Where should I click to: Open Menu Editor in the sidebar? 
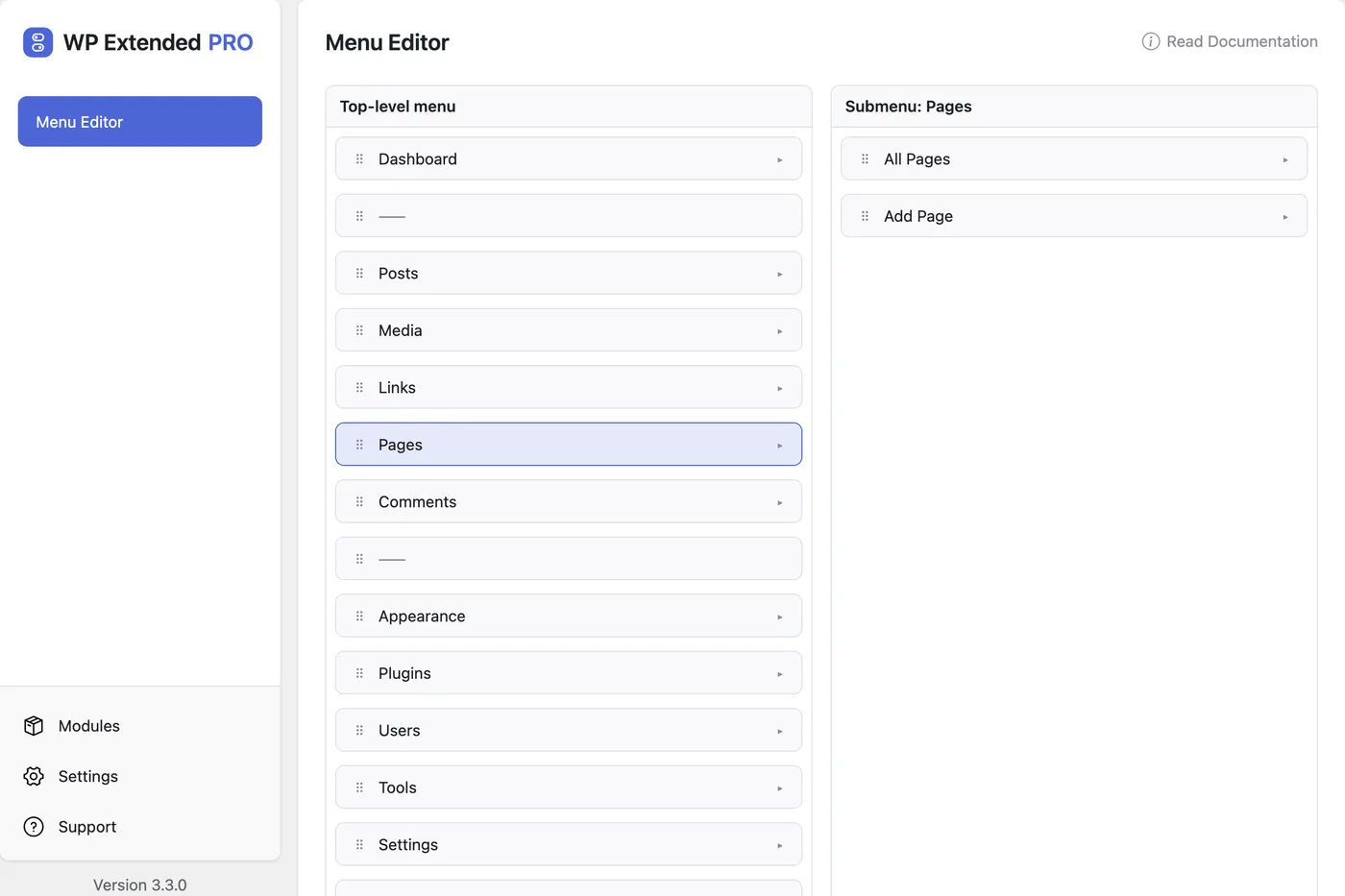[140, 121]
